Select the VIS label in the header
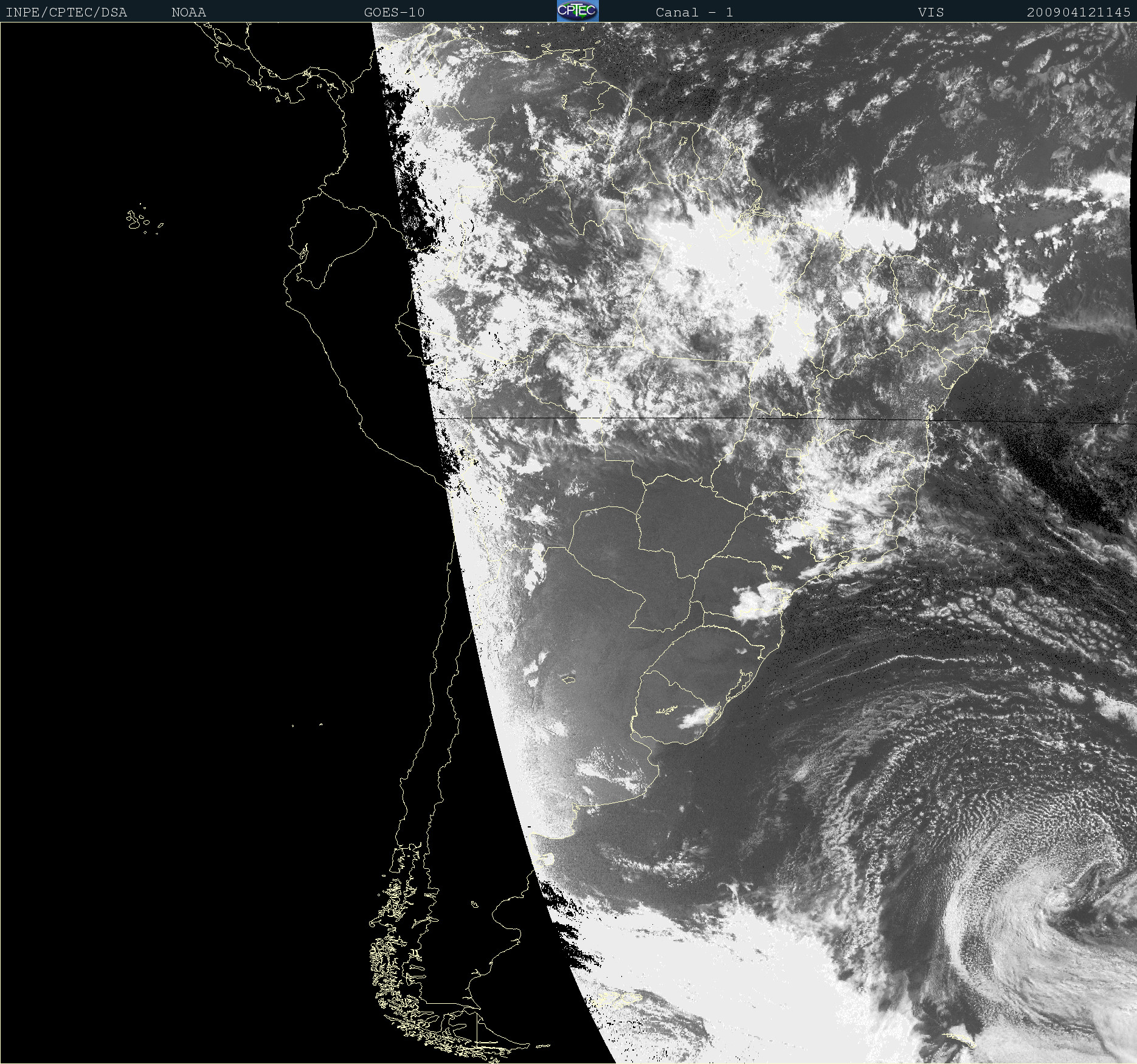This screenshot has height=1064, width=1137. [931, 12]
